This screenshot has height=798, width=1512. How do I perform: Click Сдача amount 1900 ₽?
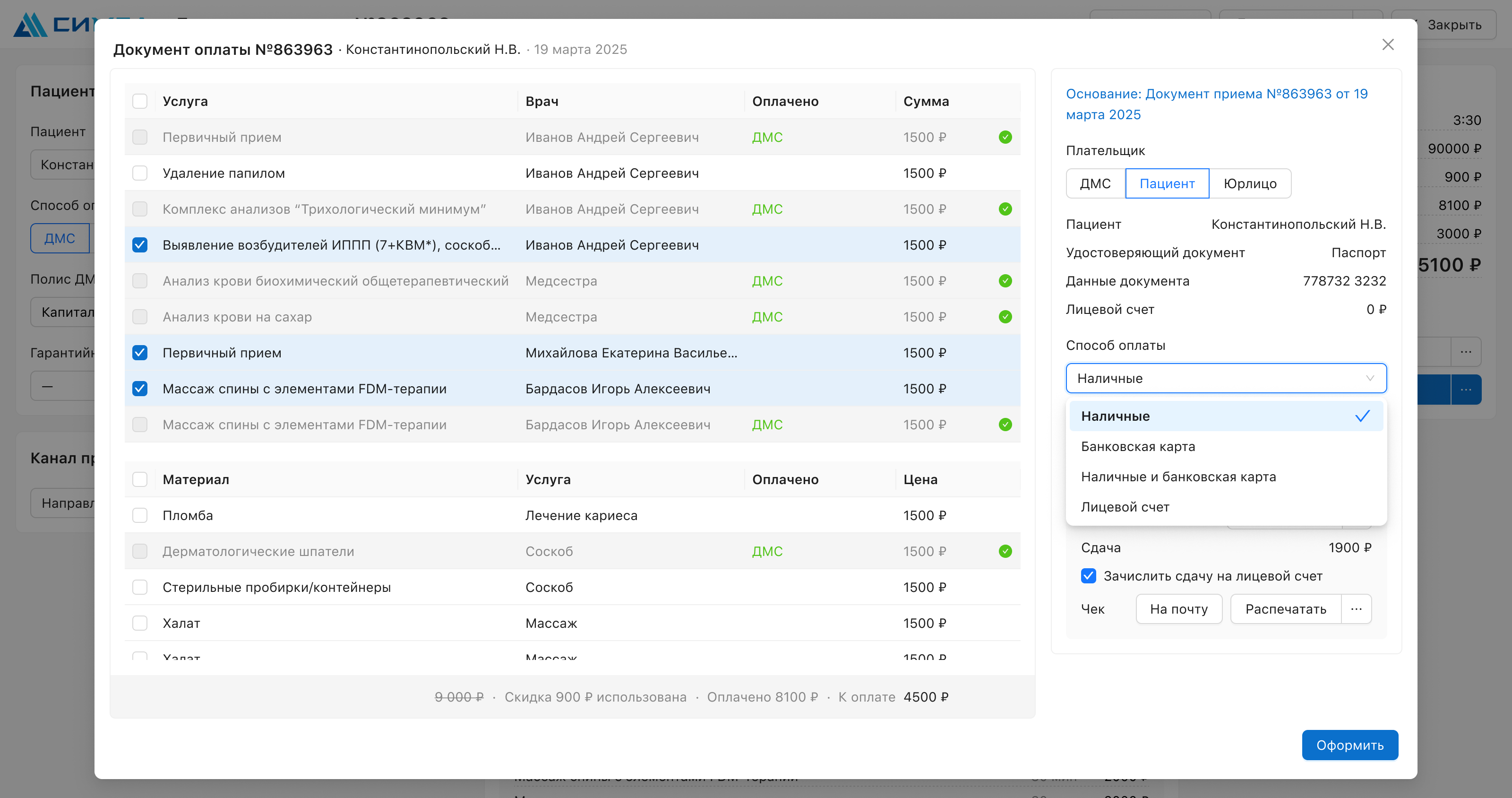click(1349, 548)
